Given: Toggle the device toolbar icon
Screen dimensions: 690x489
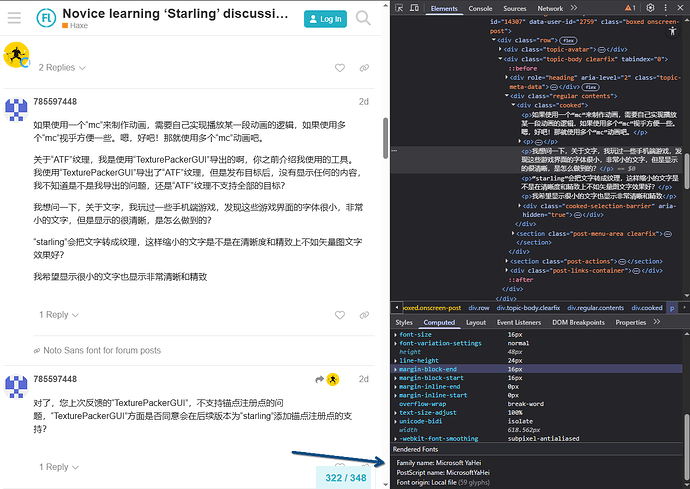Looking at the screenshot, I should pyautogui.click(x=415, y=8).
